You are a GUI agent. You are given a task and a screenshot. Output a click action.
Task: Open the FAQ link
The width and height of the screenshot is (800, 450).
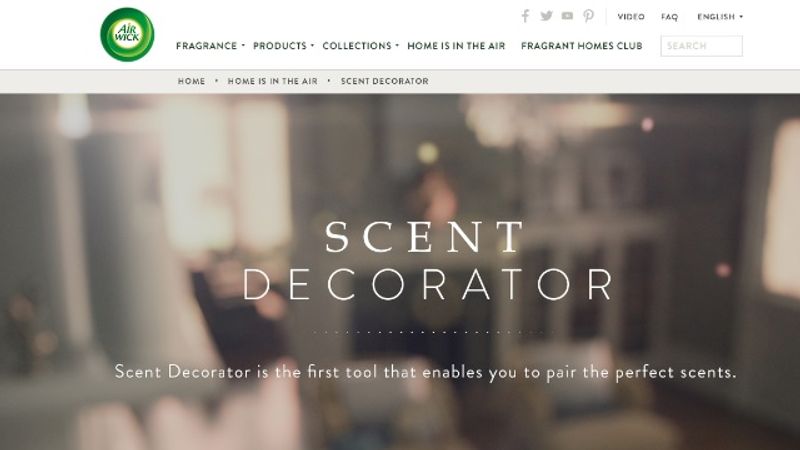(x=669, y=17)
